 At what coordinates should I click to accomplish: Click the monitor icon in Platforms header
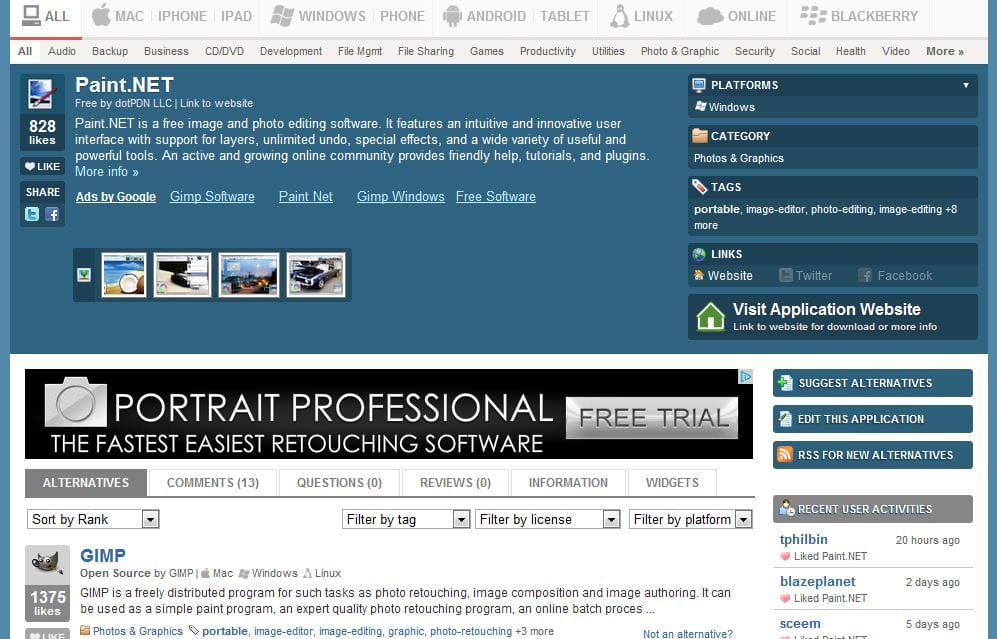pyautogui.click(x=699, y=85)
